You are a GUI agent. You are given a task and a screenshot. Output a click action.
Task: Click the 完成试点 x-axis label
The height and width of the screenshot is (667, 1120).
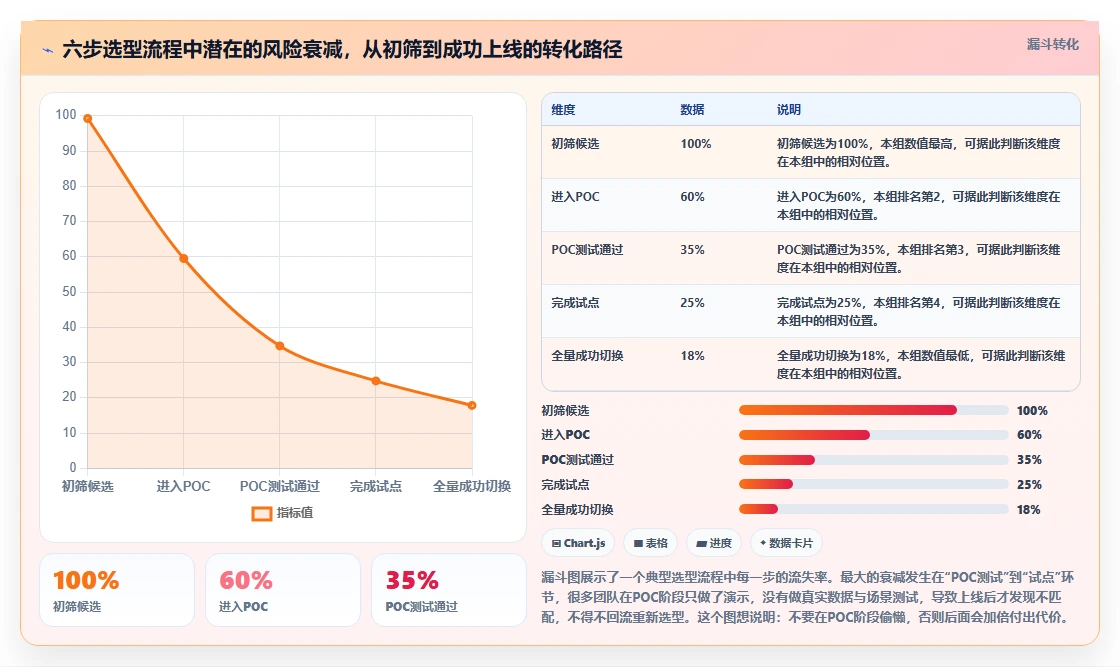376,486
